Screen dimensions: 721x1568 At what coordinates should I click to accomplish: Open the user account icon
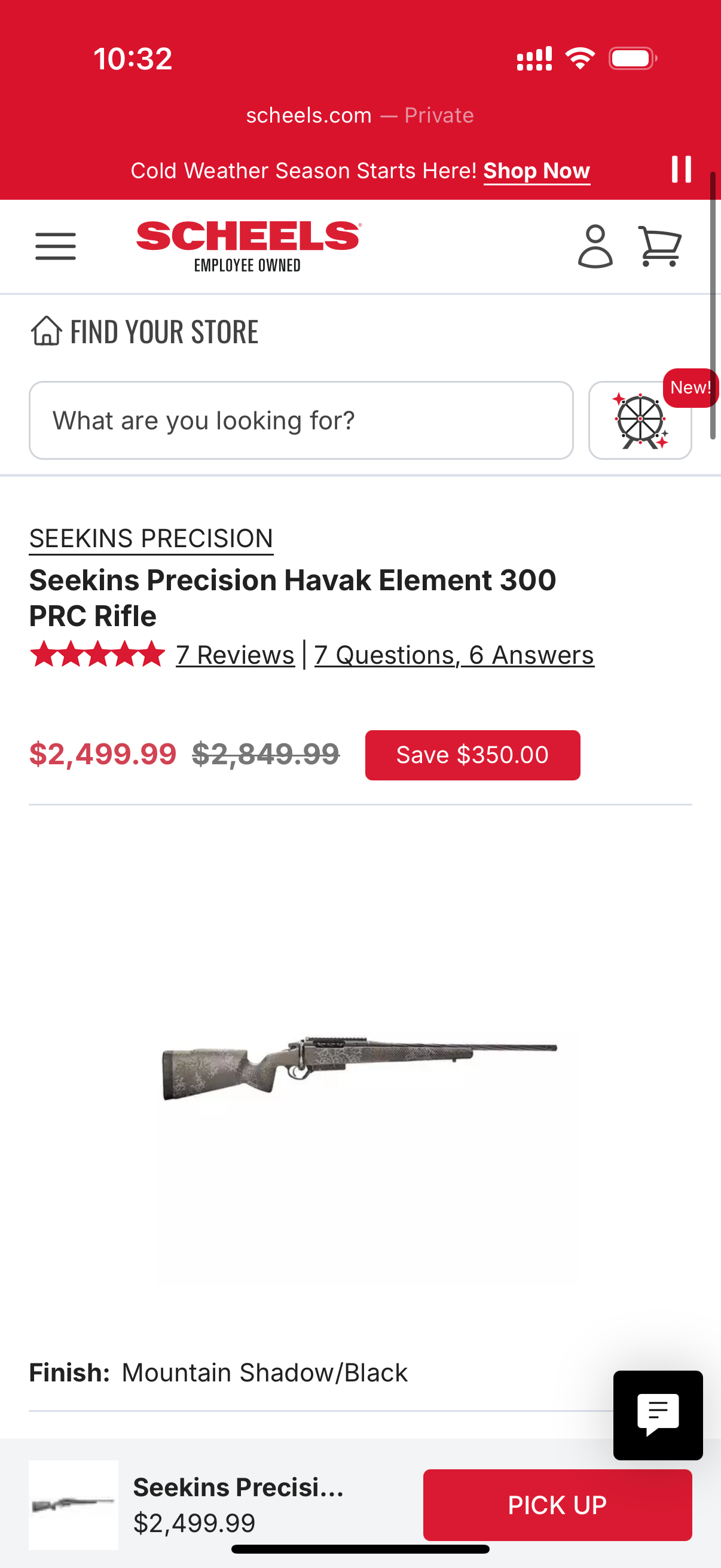point(594,246)
